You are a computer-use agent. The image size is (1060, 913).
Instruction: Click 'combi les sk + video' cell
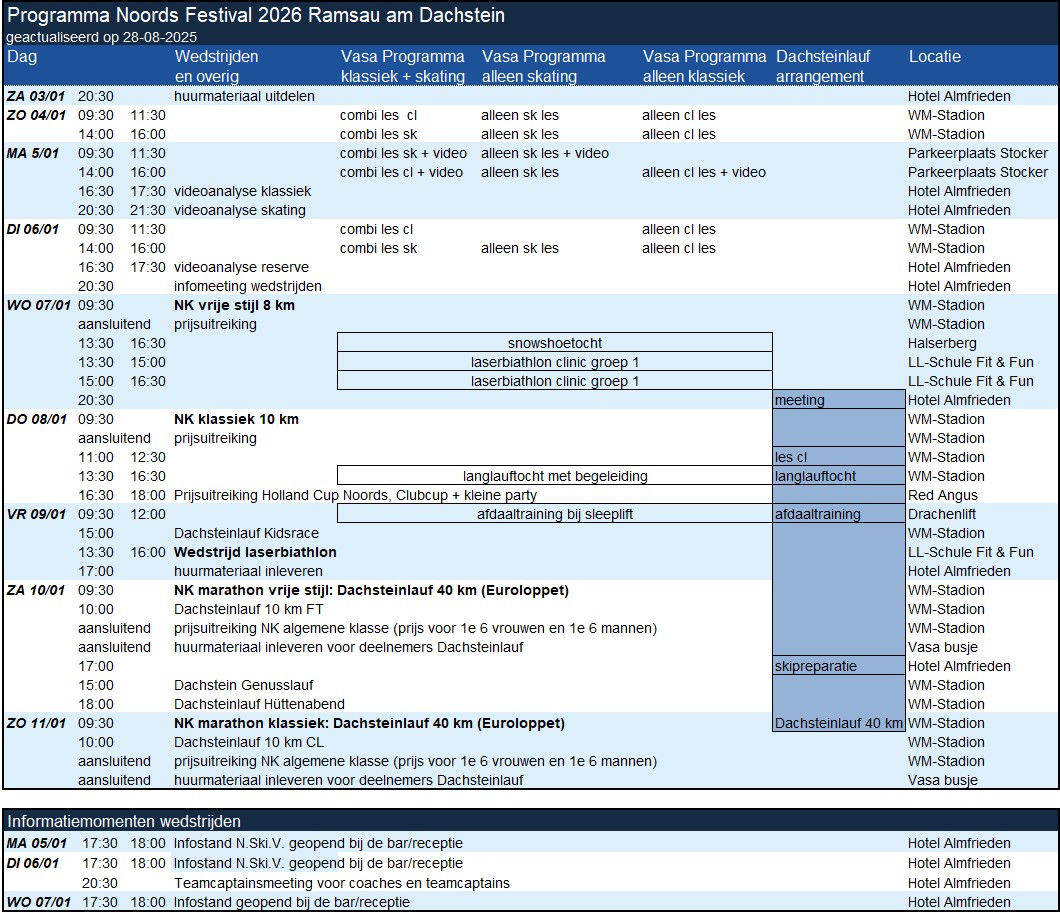click(x=403, y=153)
